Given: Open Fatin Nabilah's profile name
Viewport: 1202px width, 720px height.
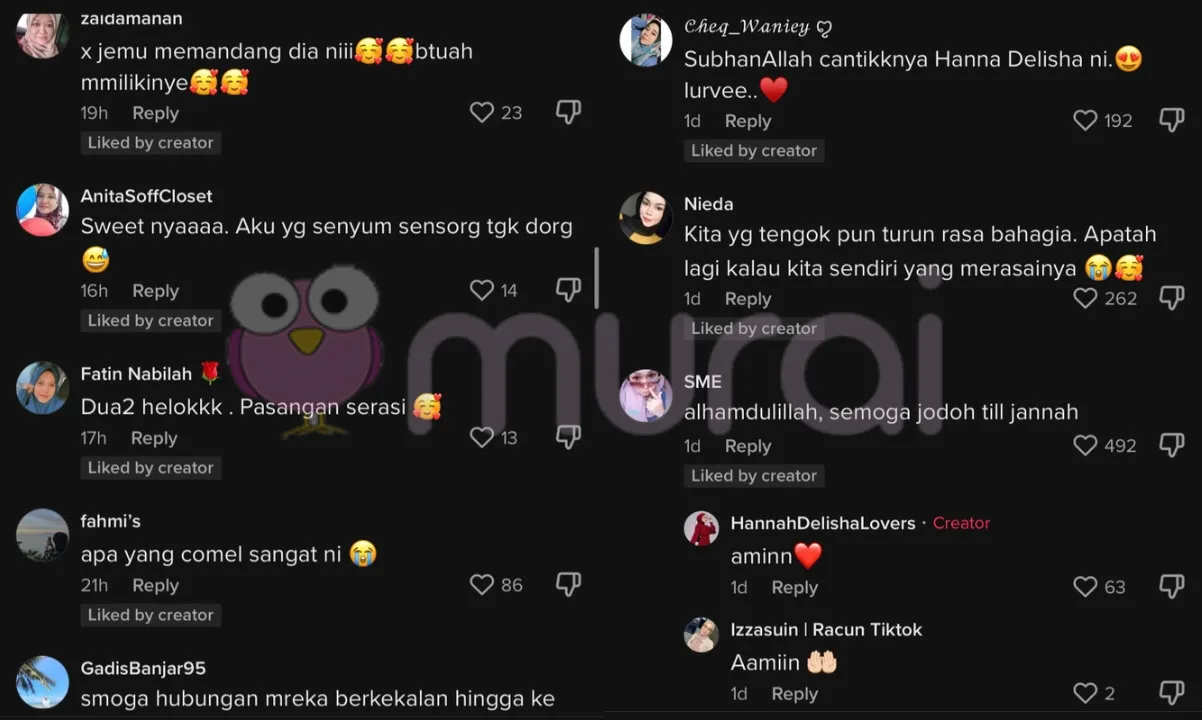Looking at the screenshot, I should coord(136,374).
